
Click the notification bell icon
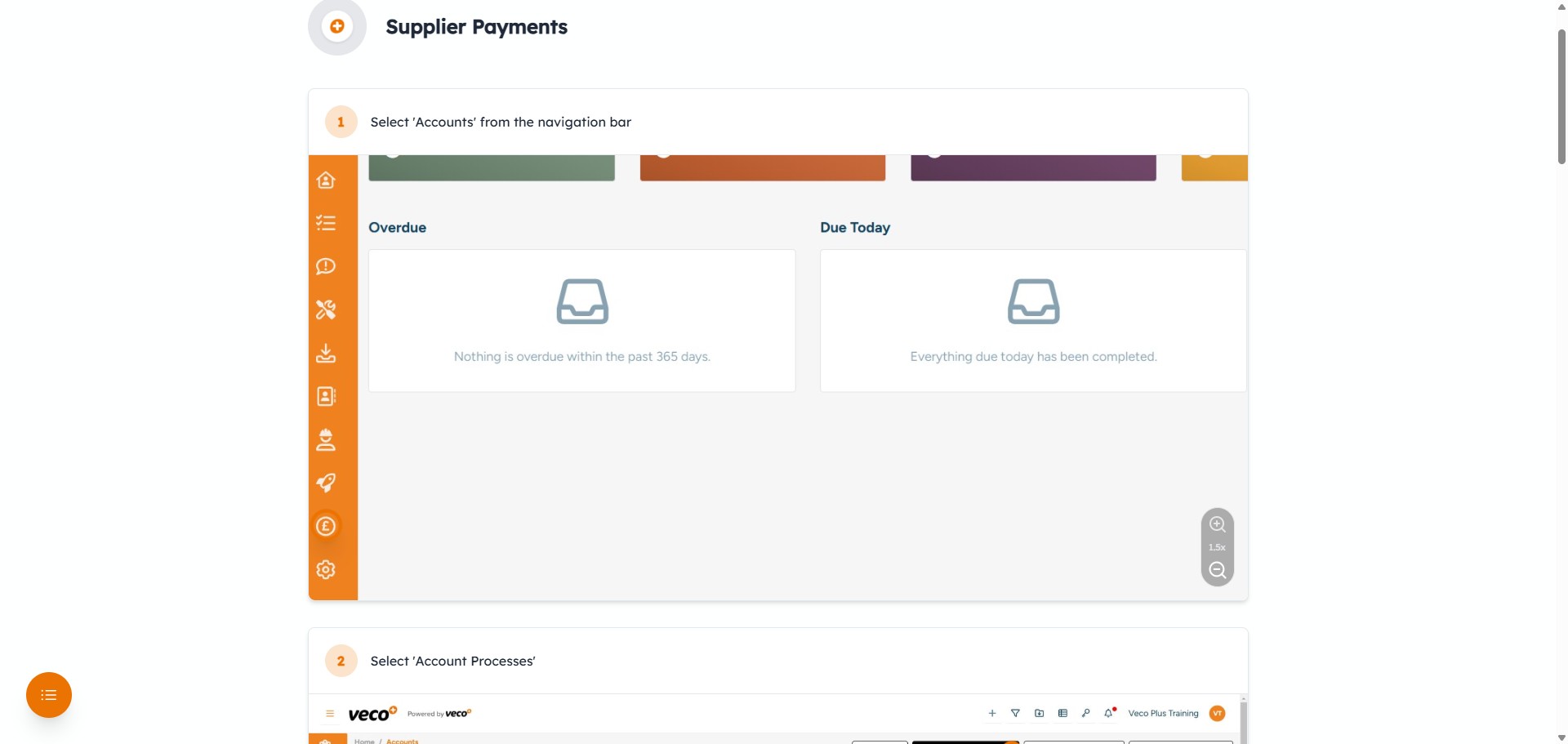click(1108, 713)
